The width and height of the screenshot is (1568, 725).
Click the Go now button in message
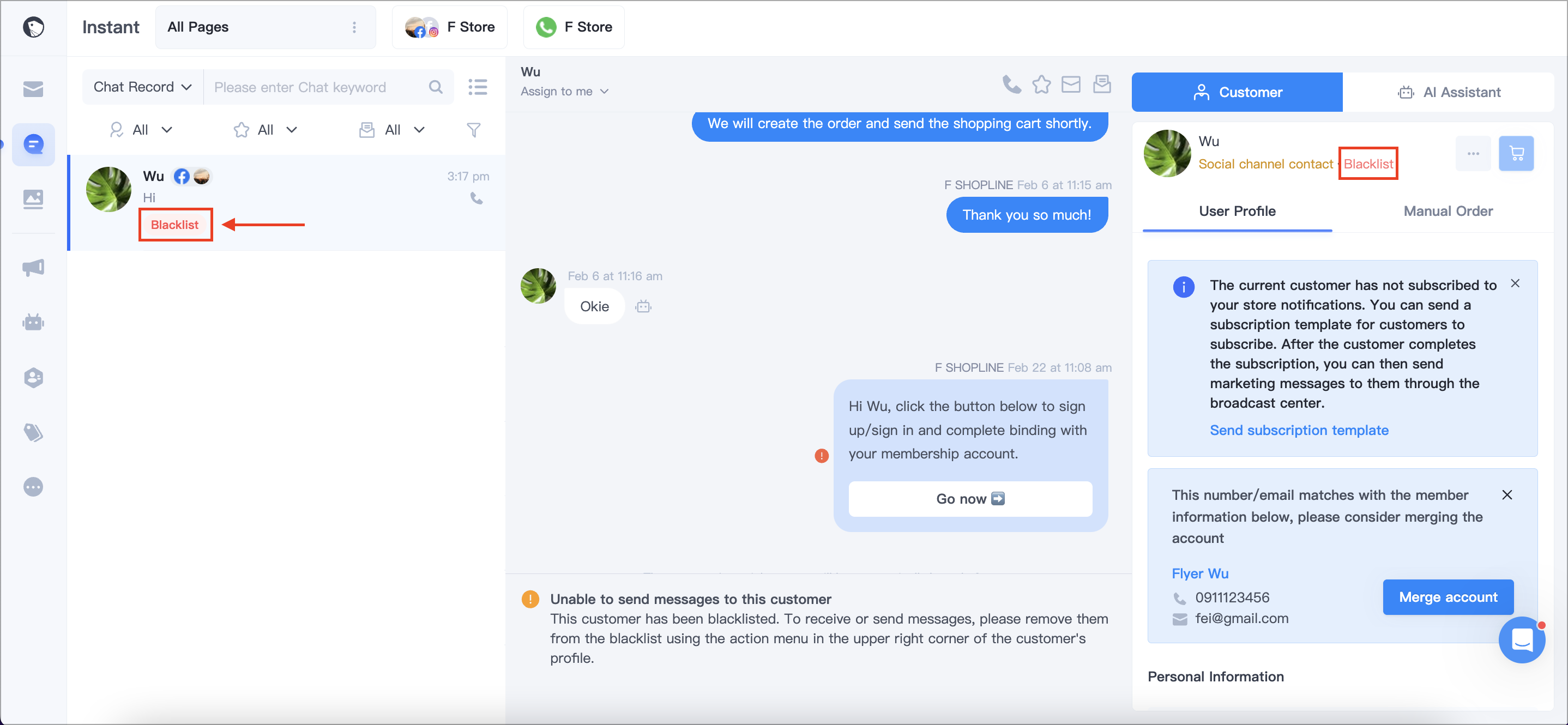(x=970, y=499)
